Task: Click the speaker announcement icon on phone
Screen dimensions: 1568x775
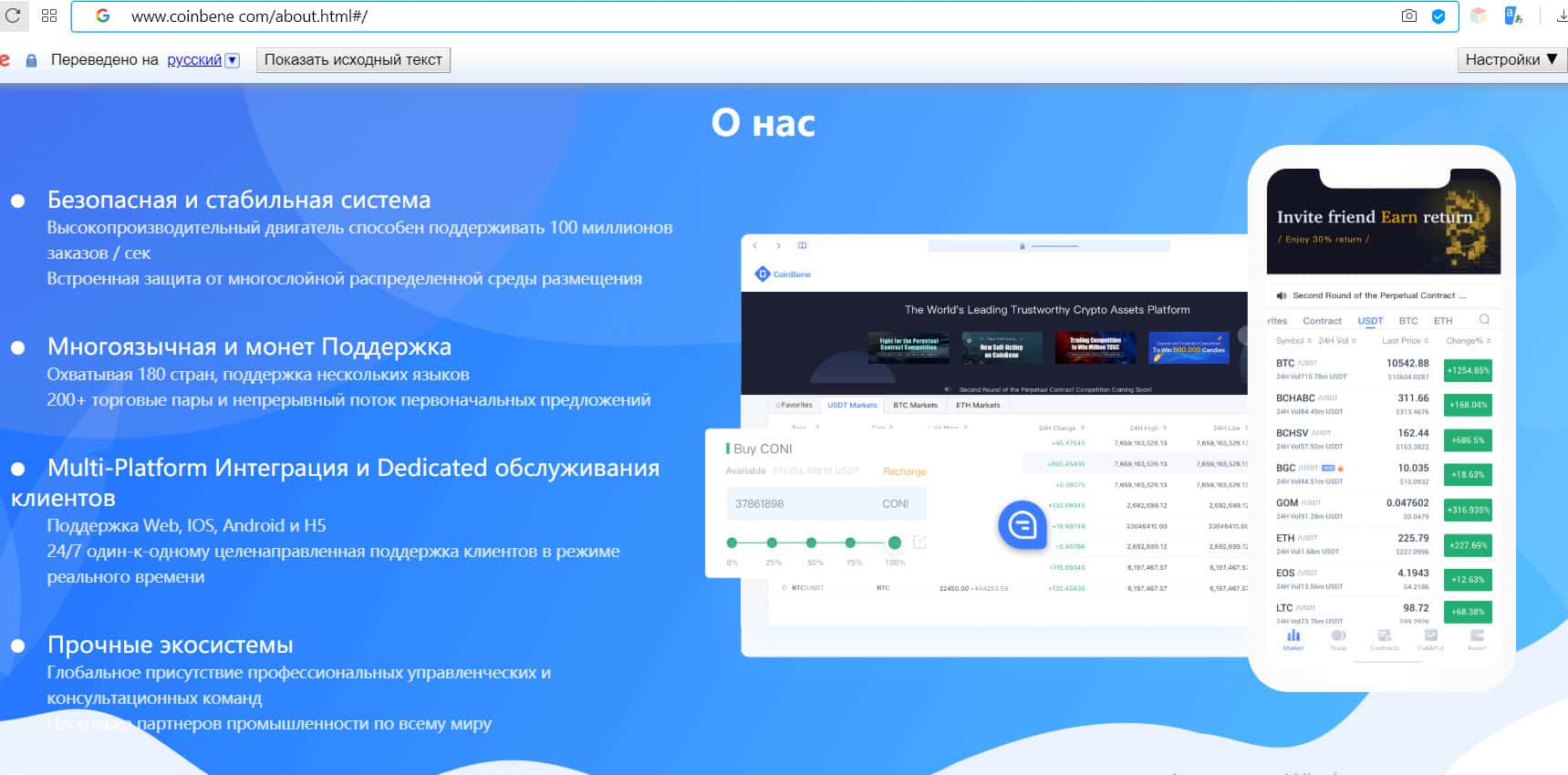Action: tap(1282, 295)
